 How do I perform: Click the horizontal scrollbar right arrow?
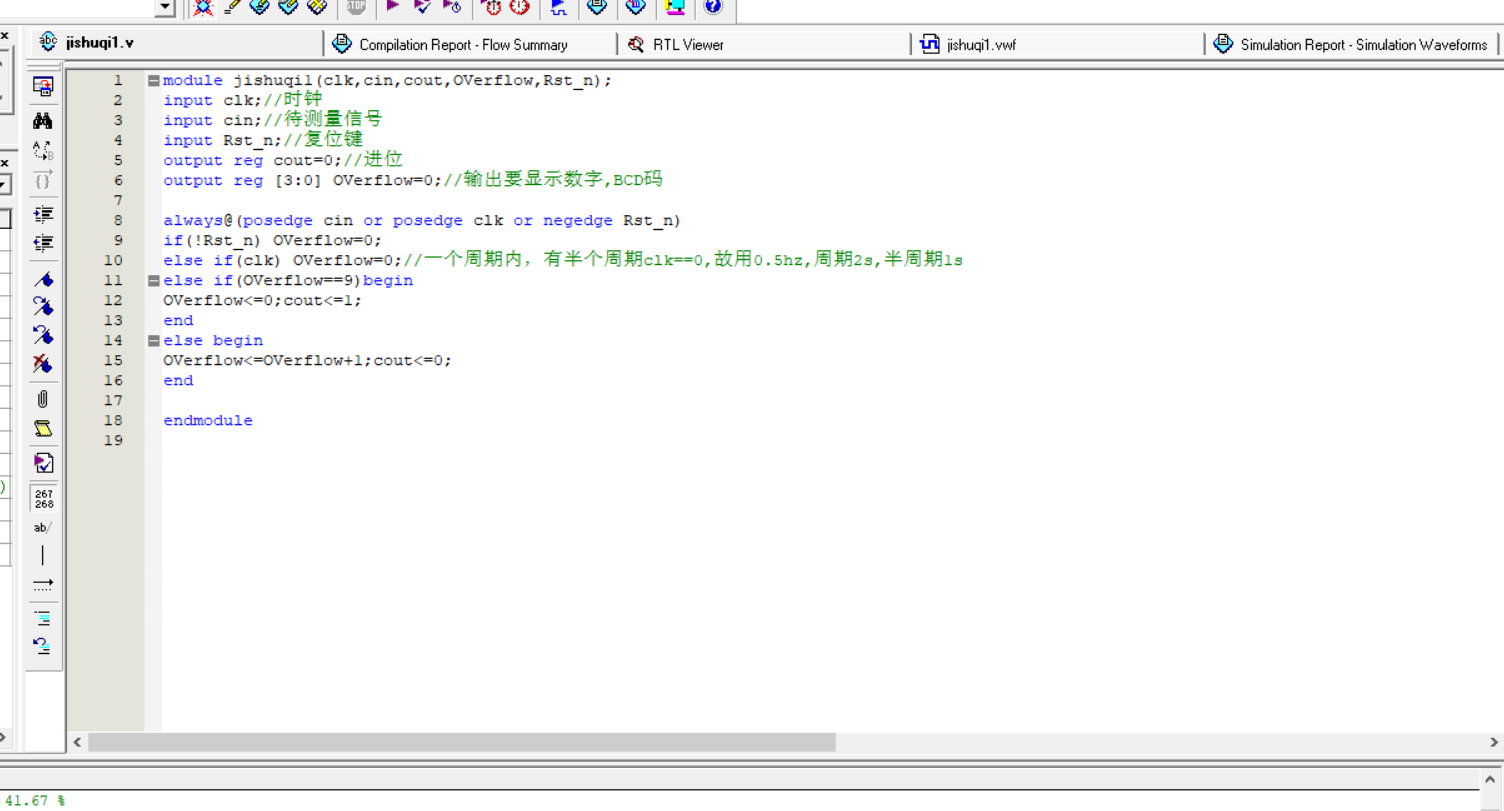pyautogui.click(x=1494, y=742)
